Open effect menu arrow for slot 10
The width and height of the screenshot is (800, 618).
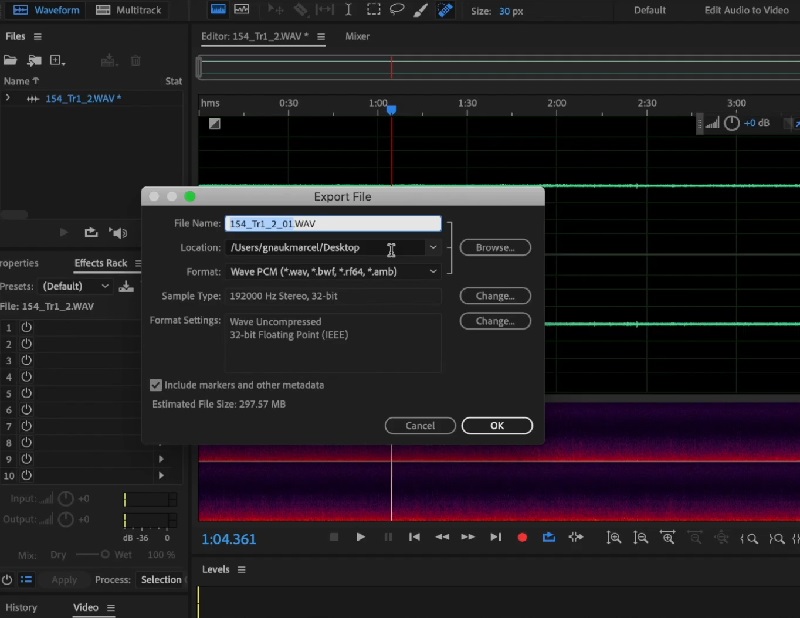click(161, 475)
